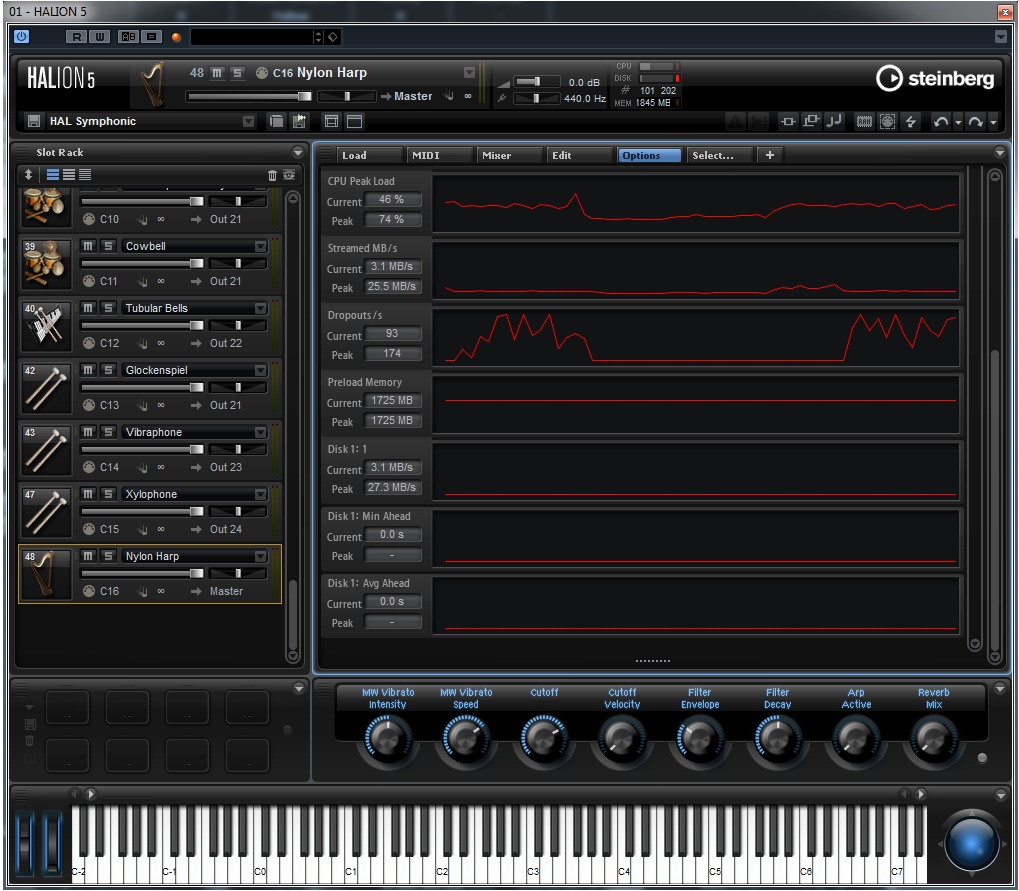The height and width of the screenshot is (891, 1019).
Task: Switch to the Mixer tab
Action: pyautogui.click(x=510, y=155)
